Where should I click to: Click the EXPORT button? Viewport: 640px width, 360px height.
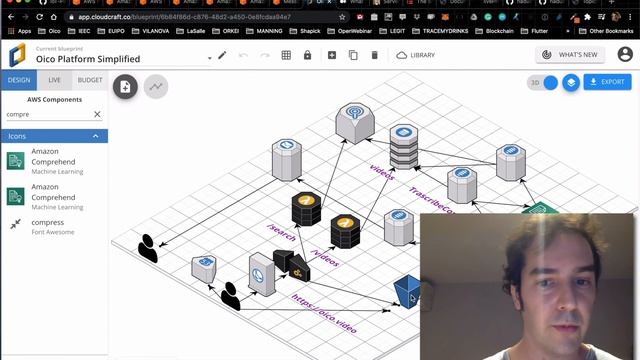607,82
